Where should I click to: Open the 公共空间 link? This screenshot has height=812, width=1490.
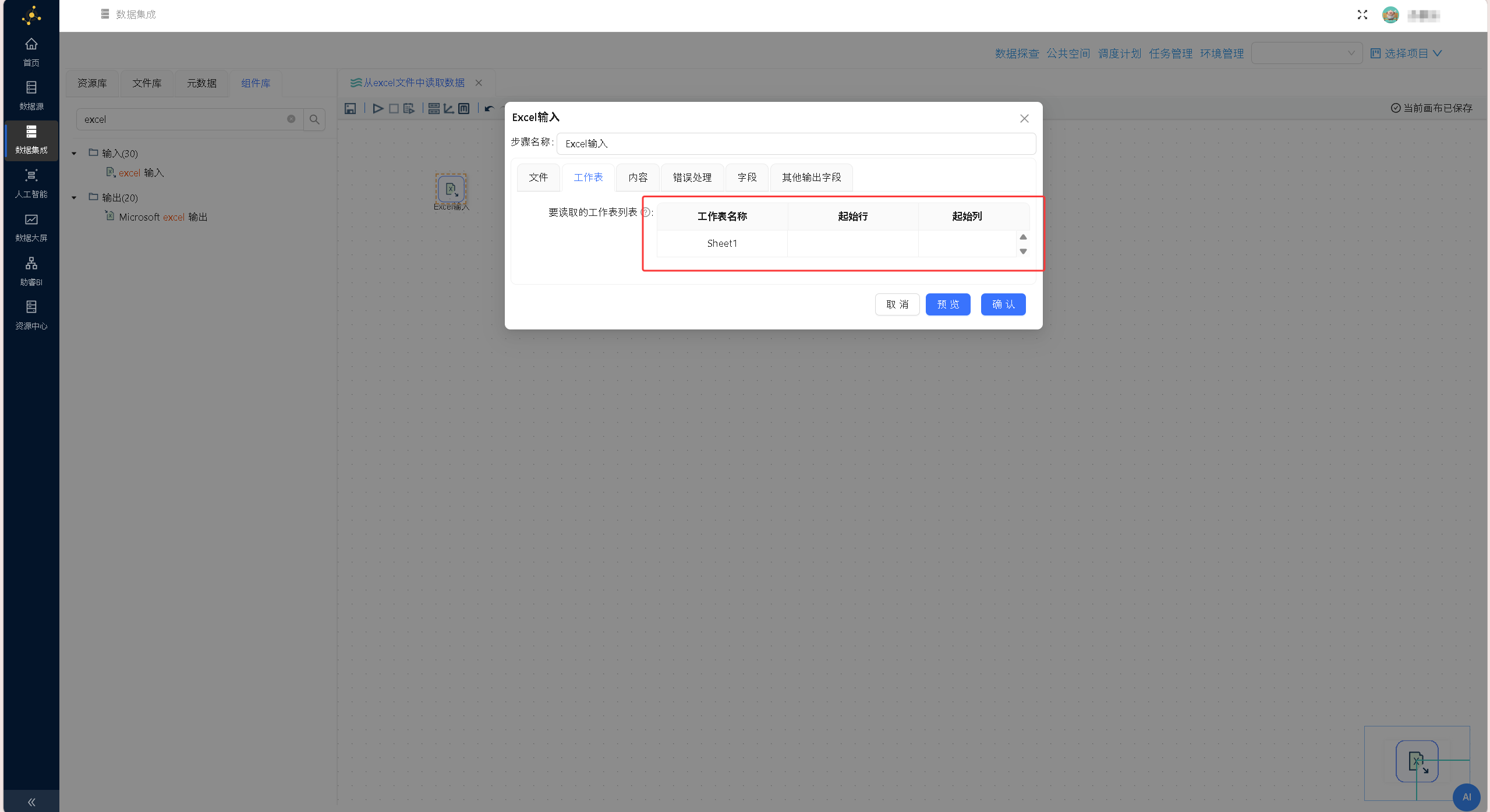click(1068, 54)
